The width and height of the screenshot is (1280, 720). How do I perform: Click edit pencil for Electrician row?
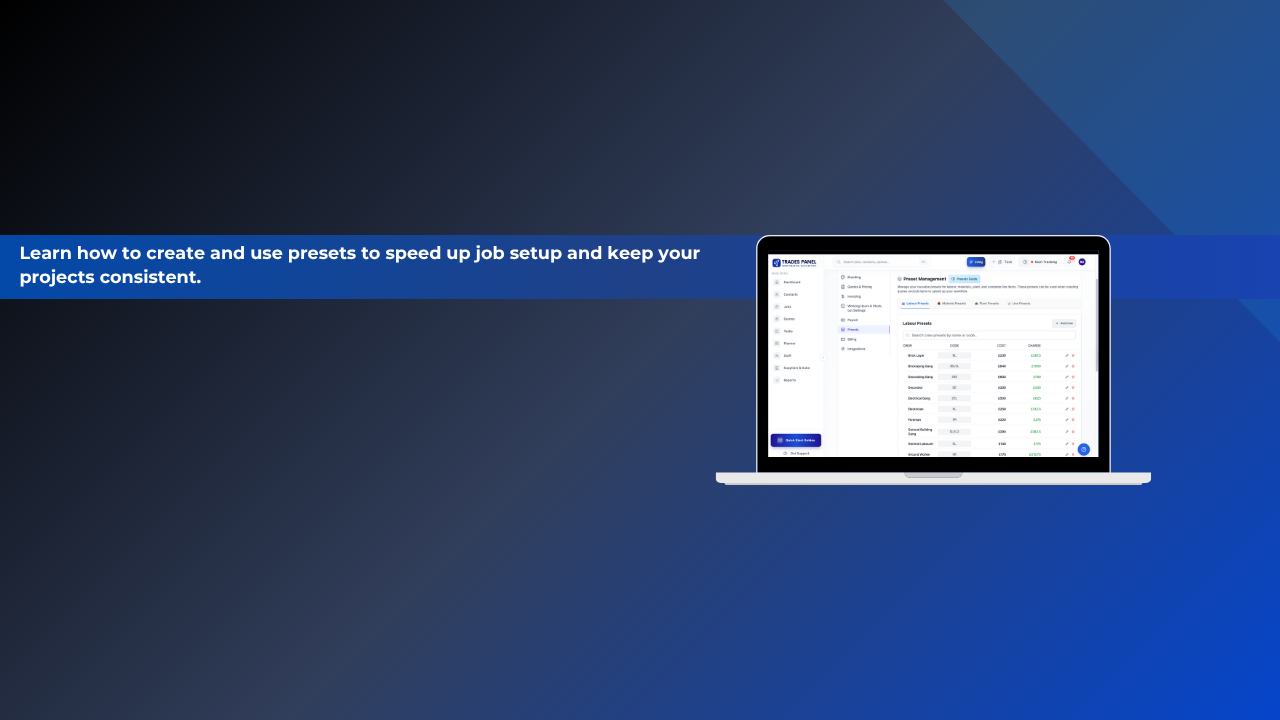[1066, 409]
